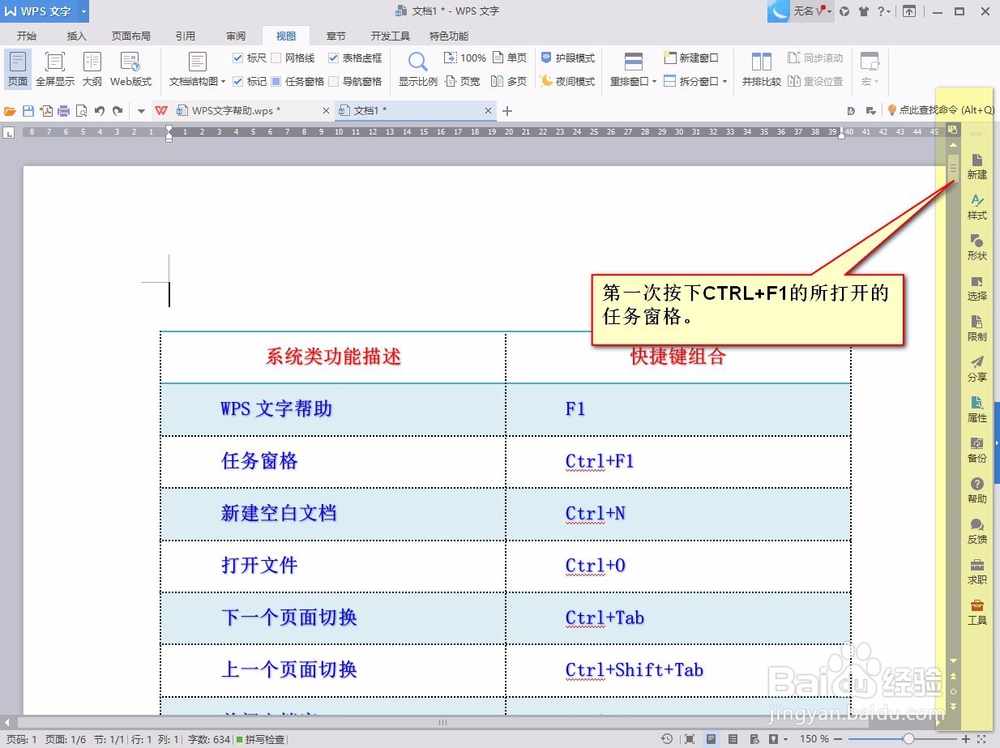Image resolution: width=1000 pixels, height=748 pixels.
Task: Open the 审阅 (Review) ribbon tab
Action: 236,36
